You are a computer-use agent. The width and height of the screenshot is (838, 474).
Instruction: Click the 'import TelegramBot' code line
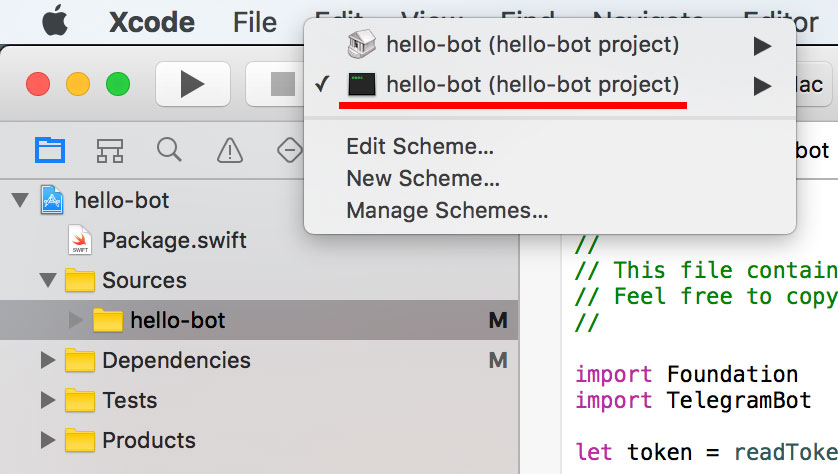(693, 400)
